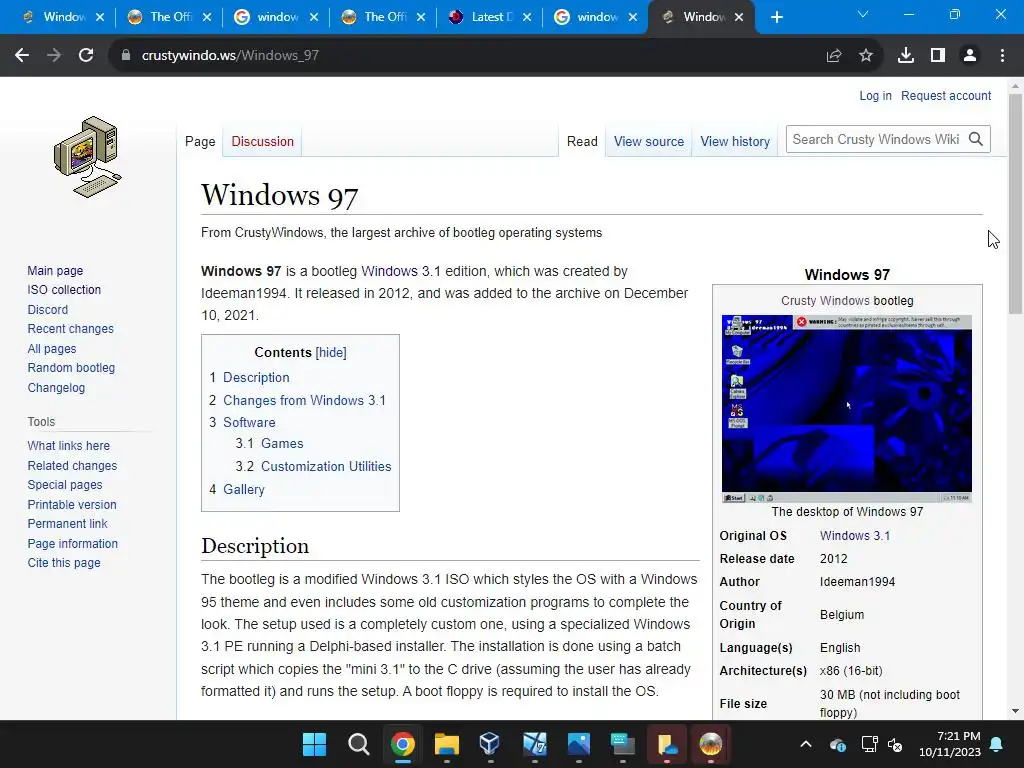
Task: Click the OneDrive cloud tray icon
Action: 838,744
